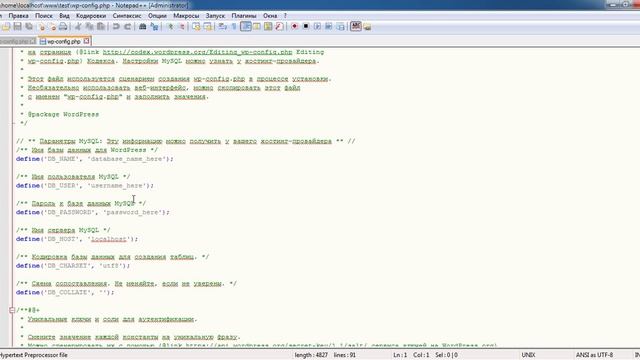Toggle the highlighted Indent Guide icon
Screen dimensions: 640x360
tap(246, 27)
